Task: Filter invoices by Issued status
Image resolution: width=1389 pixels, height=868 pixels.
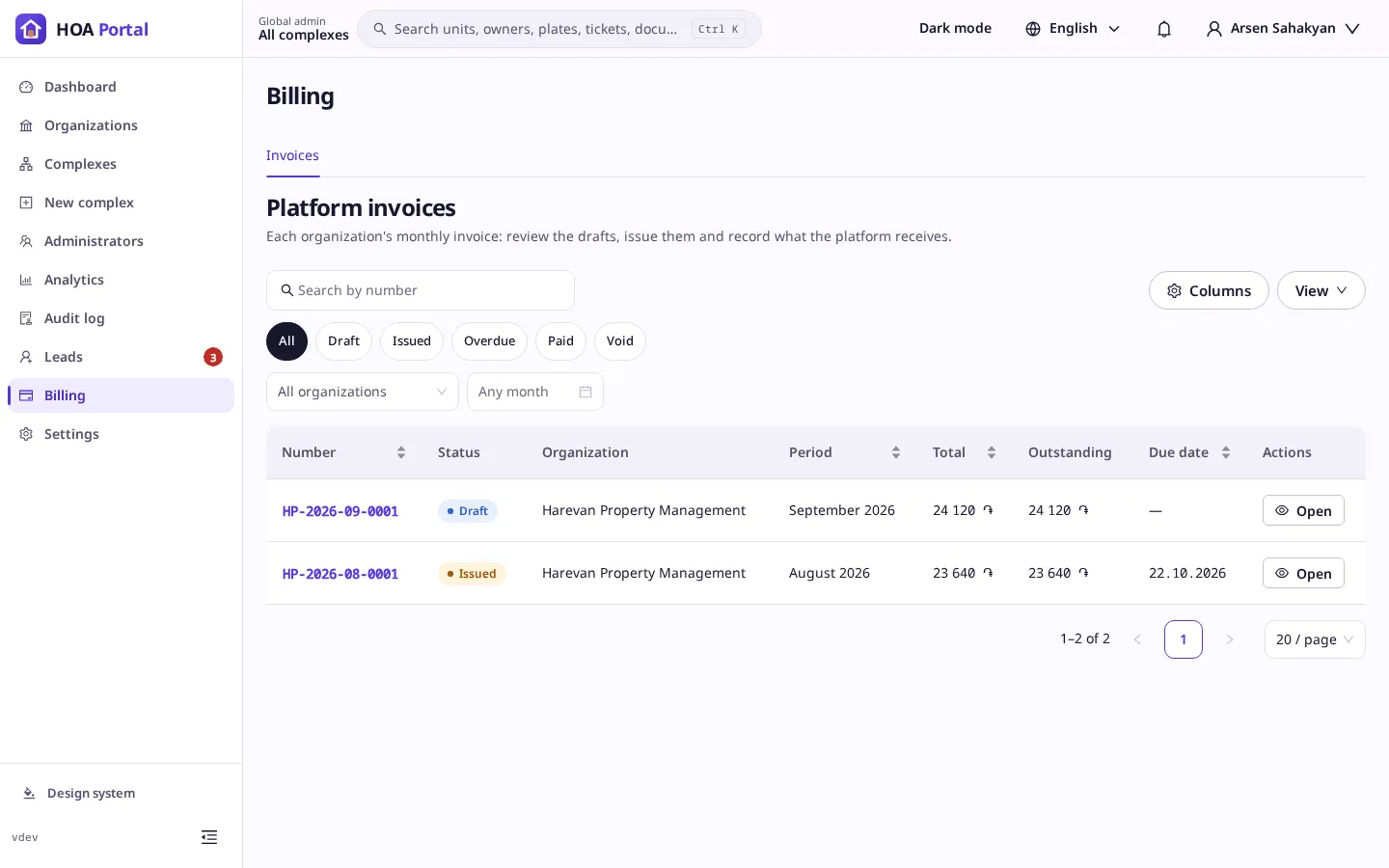Action: [412, 341]
